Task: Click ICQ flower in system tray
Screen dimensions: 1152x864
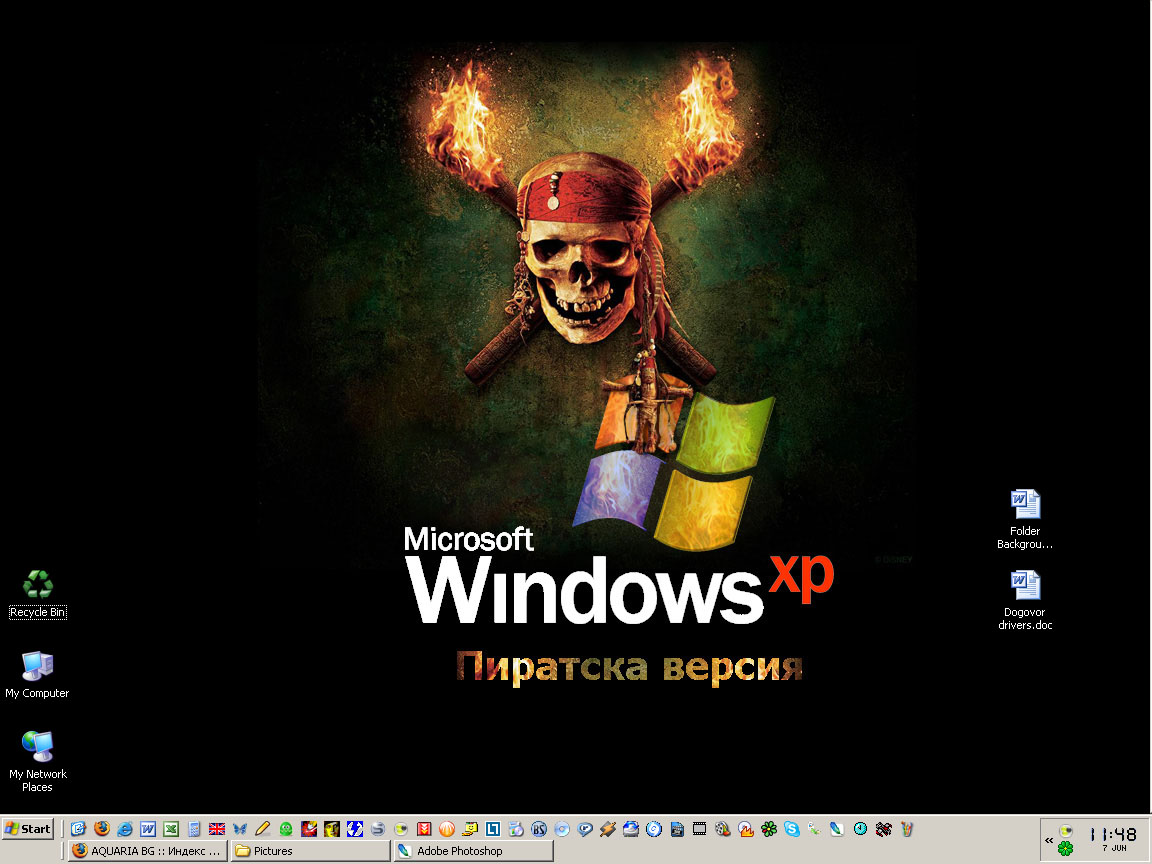Action: point(1065,849)
